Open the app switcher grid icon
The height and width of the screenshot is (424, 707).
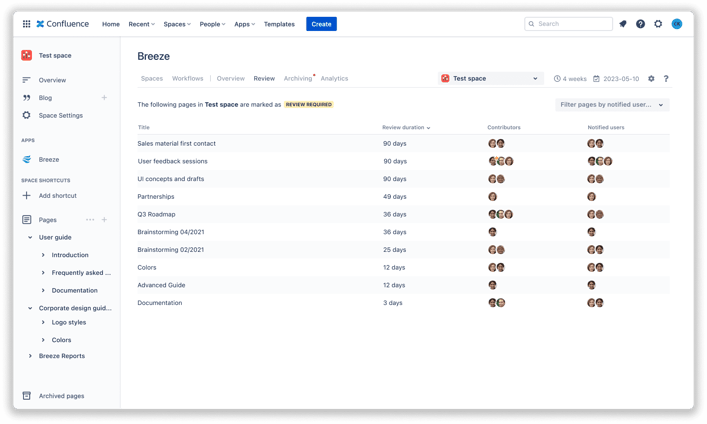27,24
